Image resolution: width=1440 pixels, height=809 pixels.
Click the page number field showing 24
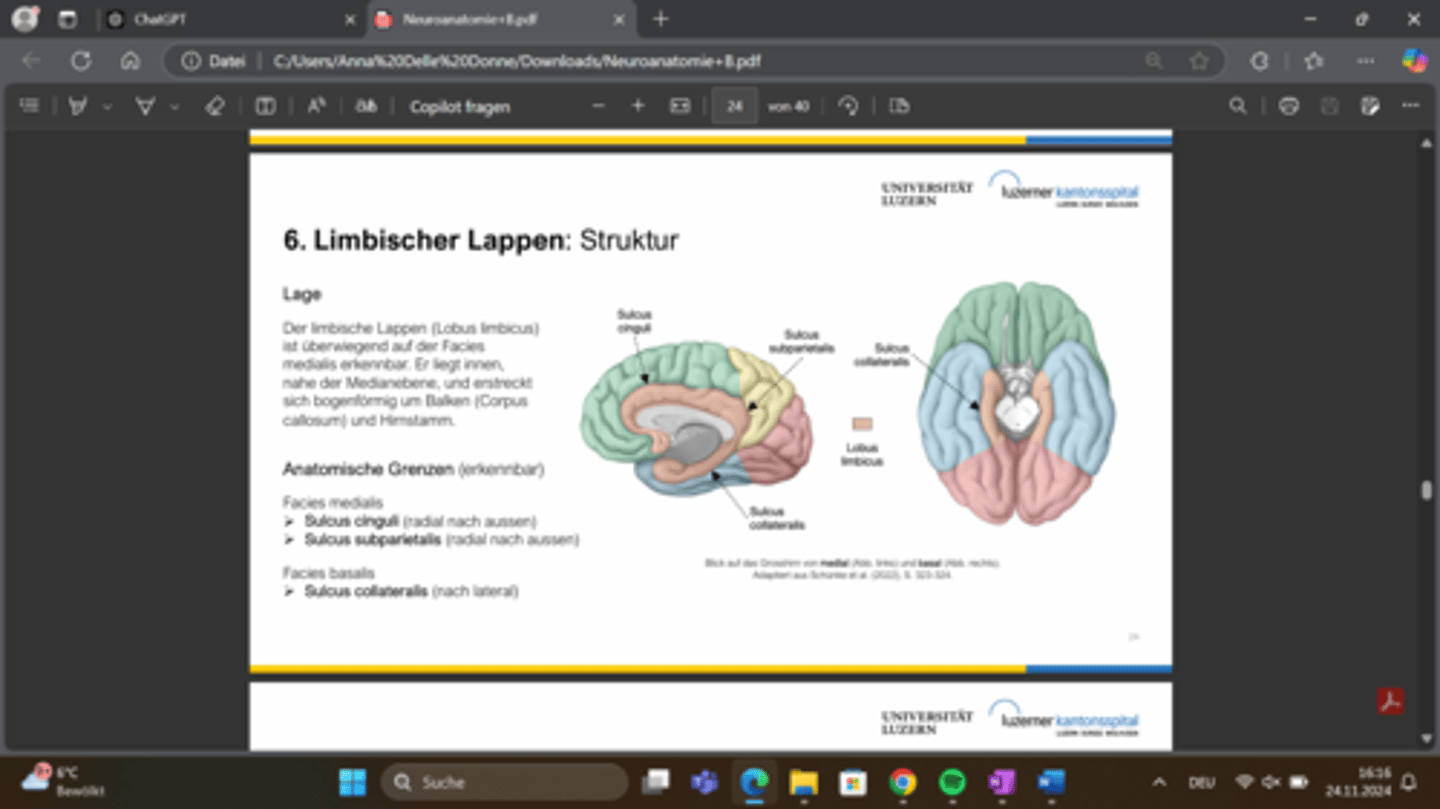pyautogui.click(x=734, y=106)
